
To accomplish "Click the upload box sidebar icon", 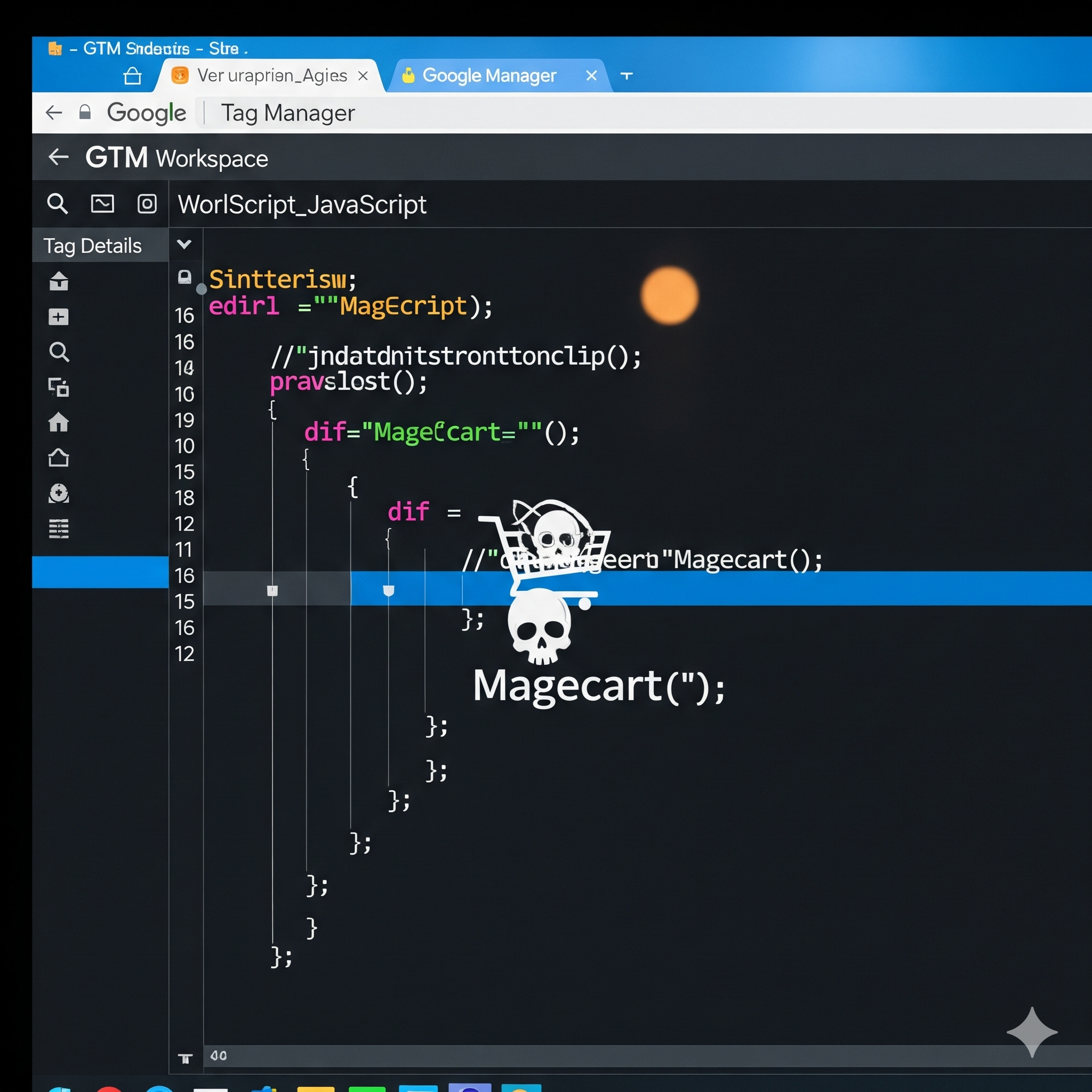I will point(59,281).
